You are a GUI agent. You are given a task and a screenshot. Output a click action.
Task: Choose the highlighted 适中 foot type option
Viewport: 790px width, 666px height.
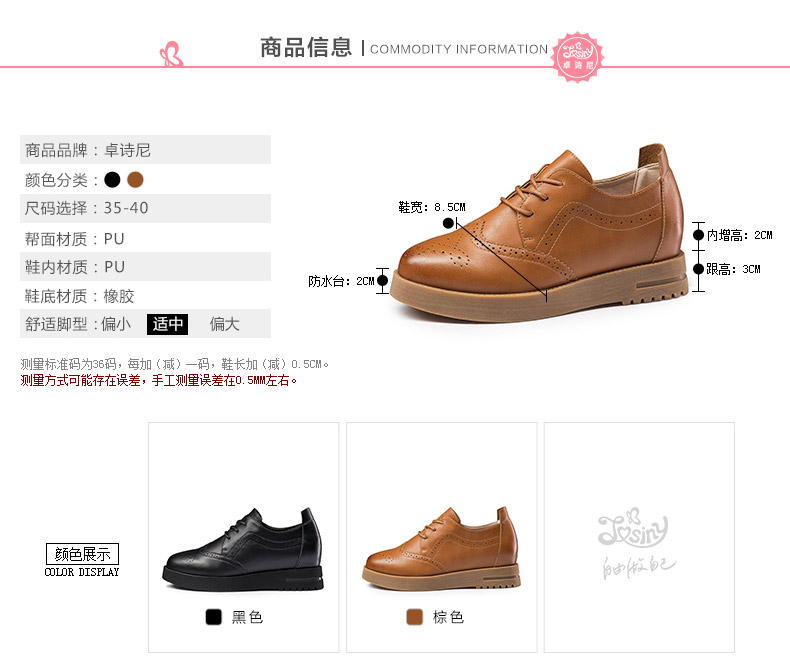pos(167,324)
